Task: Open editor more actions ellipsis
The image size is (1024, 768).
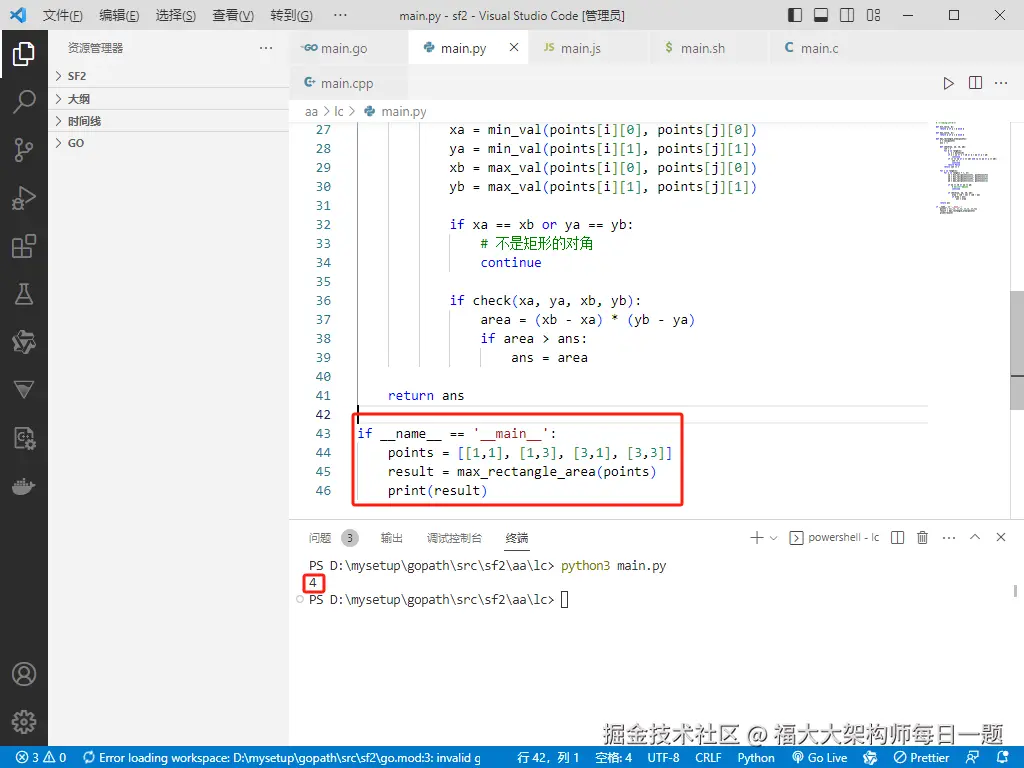Action: click(1000, 83)
